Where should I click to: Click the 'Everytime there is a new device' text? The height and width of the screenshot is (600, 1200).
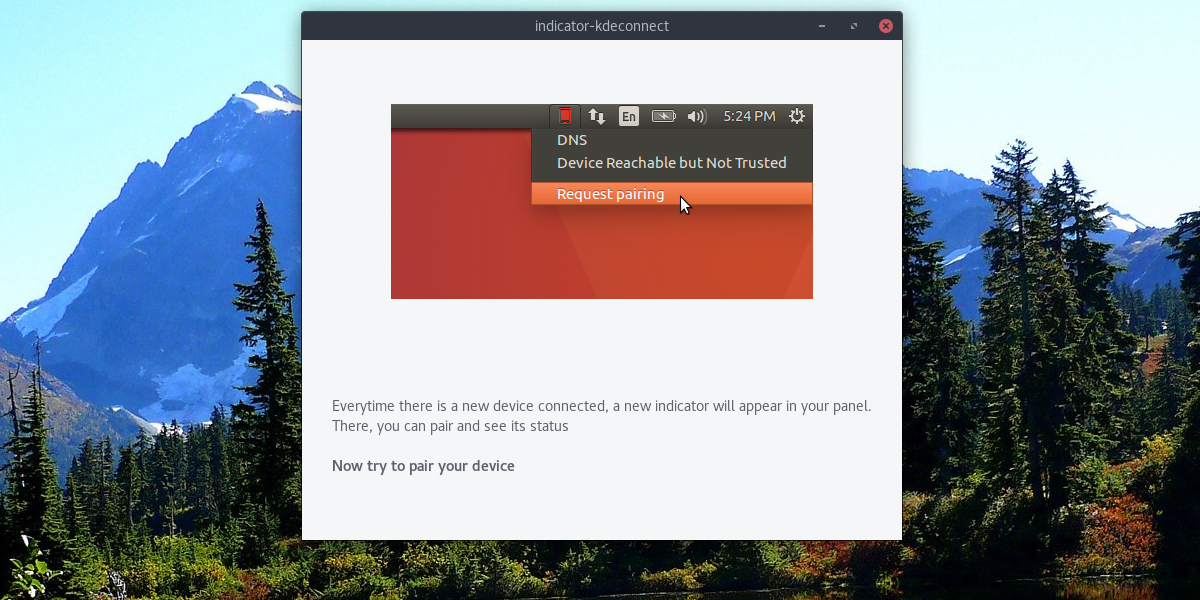(602, 406)
